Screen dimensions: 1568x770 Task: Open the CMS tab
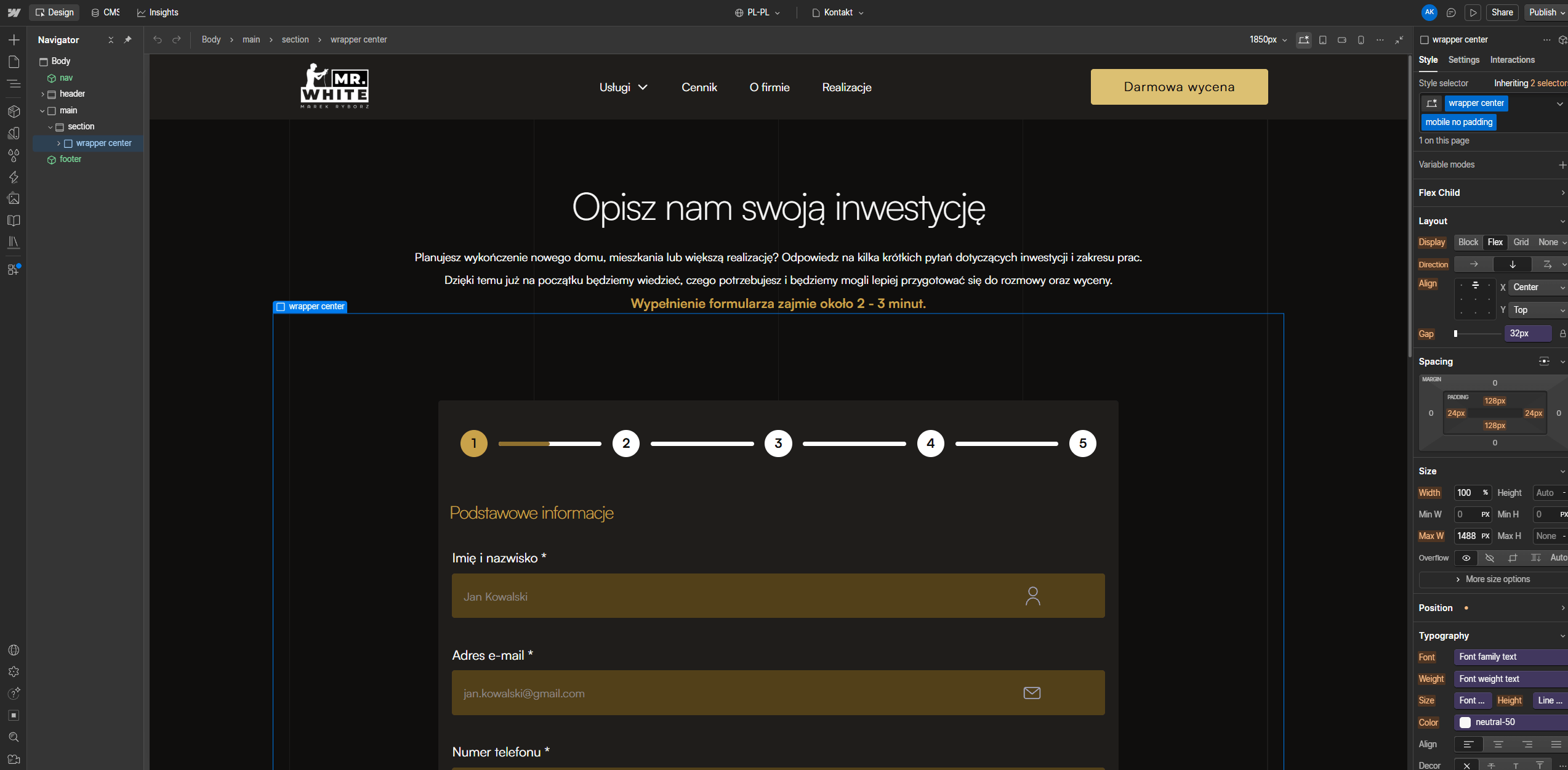[x=105, y=12]
